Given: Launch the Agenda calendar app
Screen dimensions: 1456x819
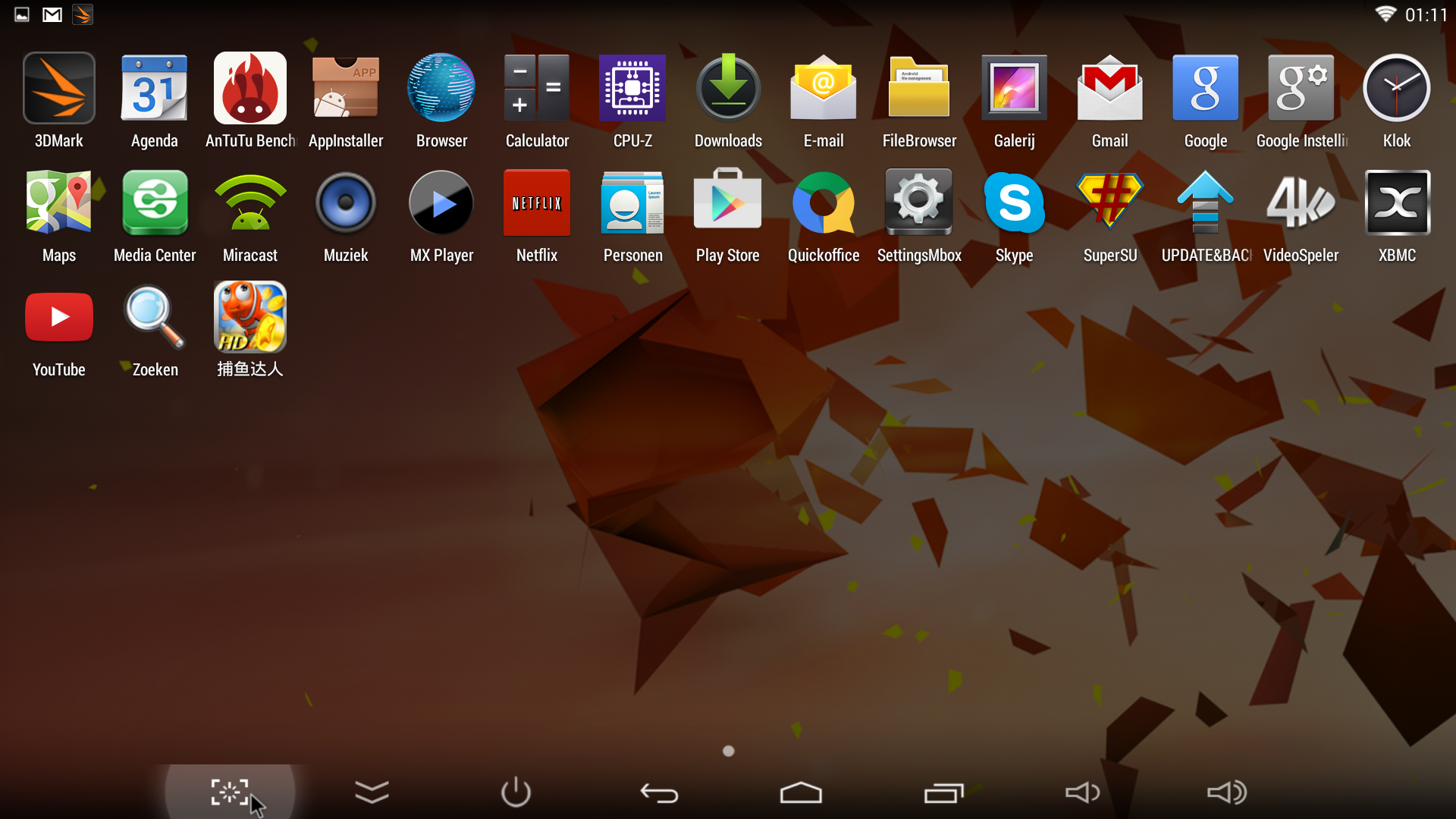Looking at the screenshot, I should pyautogui.click(x=155, y=88).
